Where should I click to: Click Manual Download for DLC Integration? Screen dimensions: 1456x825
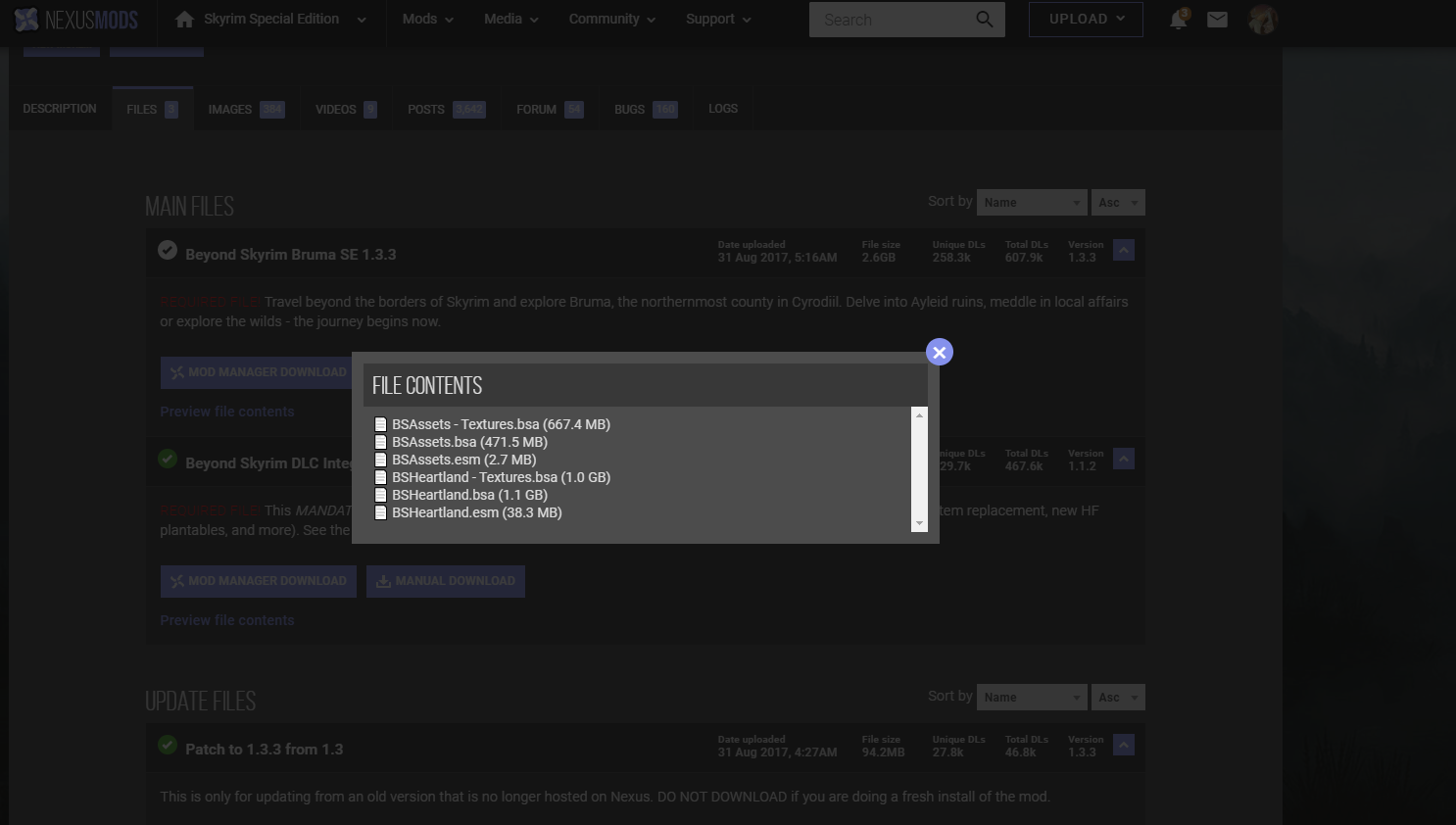tap(446, 581)
